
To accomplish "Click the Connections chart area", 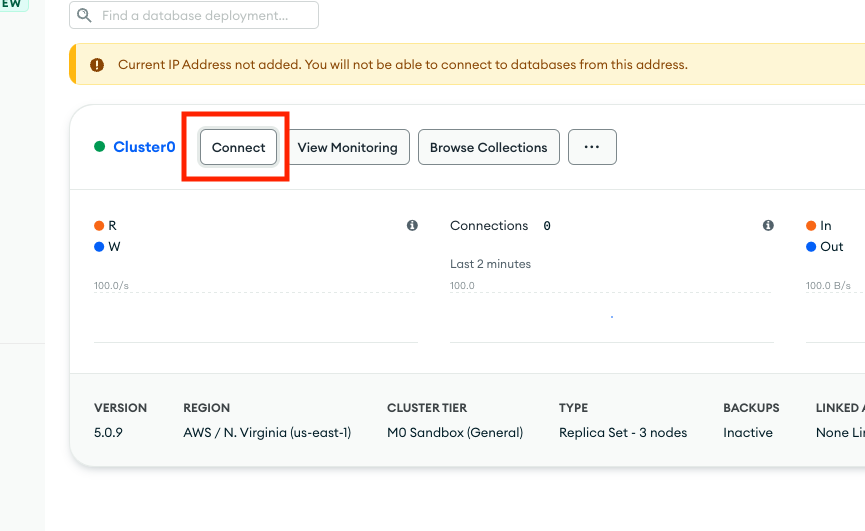I will coord(611,315).
